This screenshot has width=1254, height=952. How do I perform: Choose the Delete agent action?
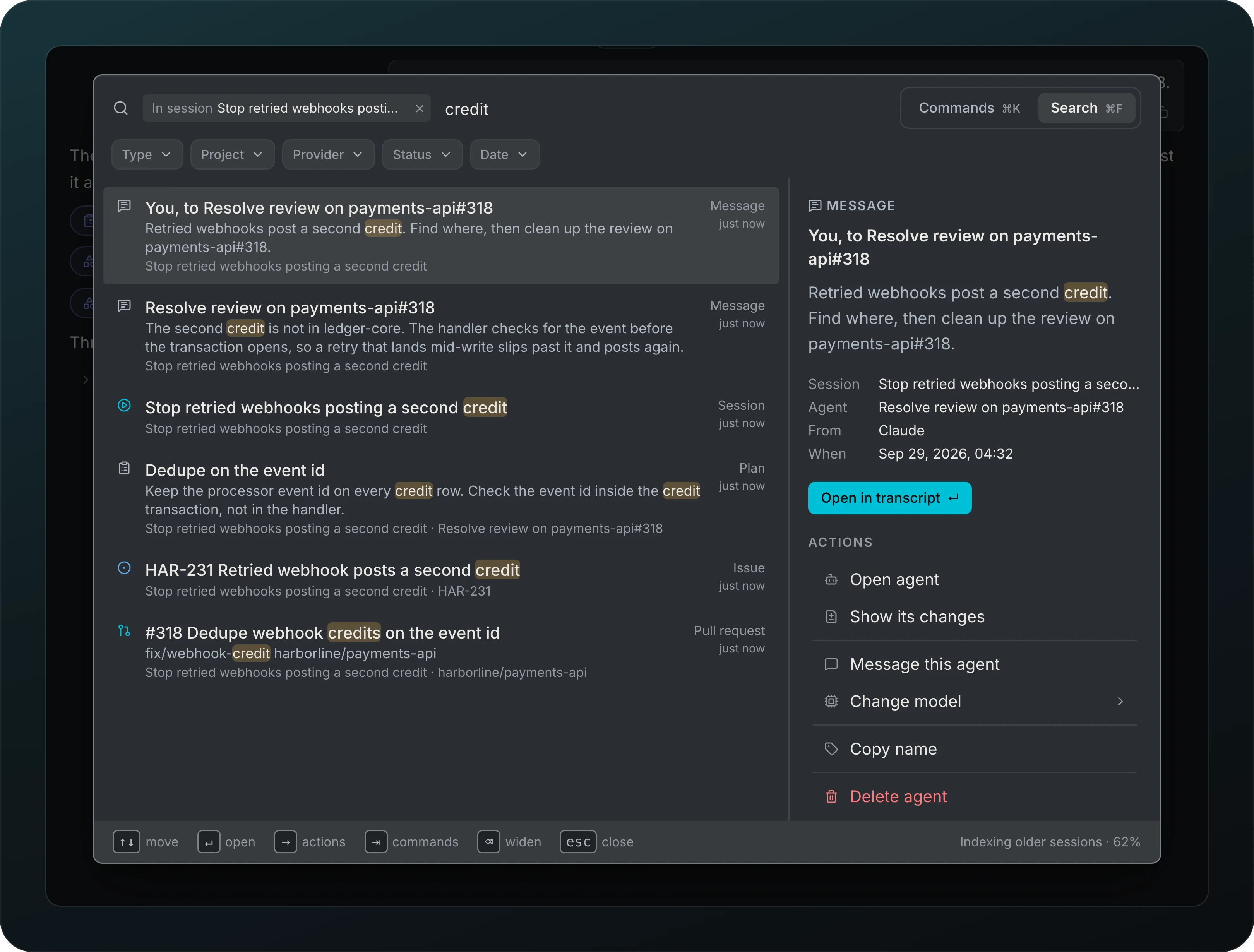975,797
